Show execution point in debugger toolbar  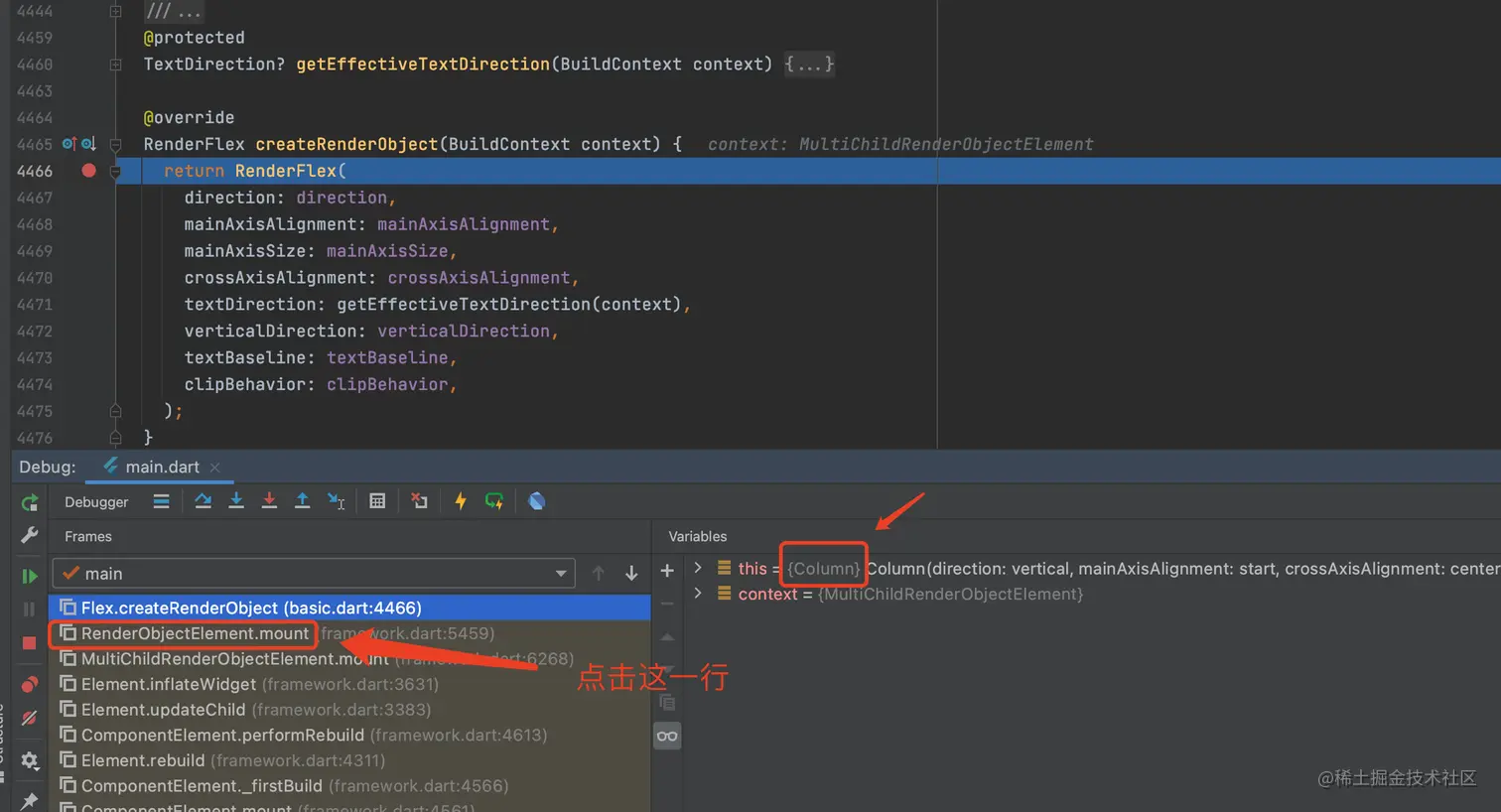[x=161, y=501]
